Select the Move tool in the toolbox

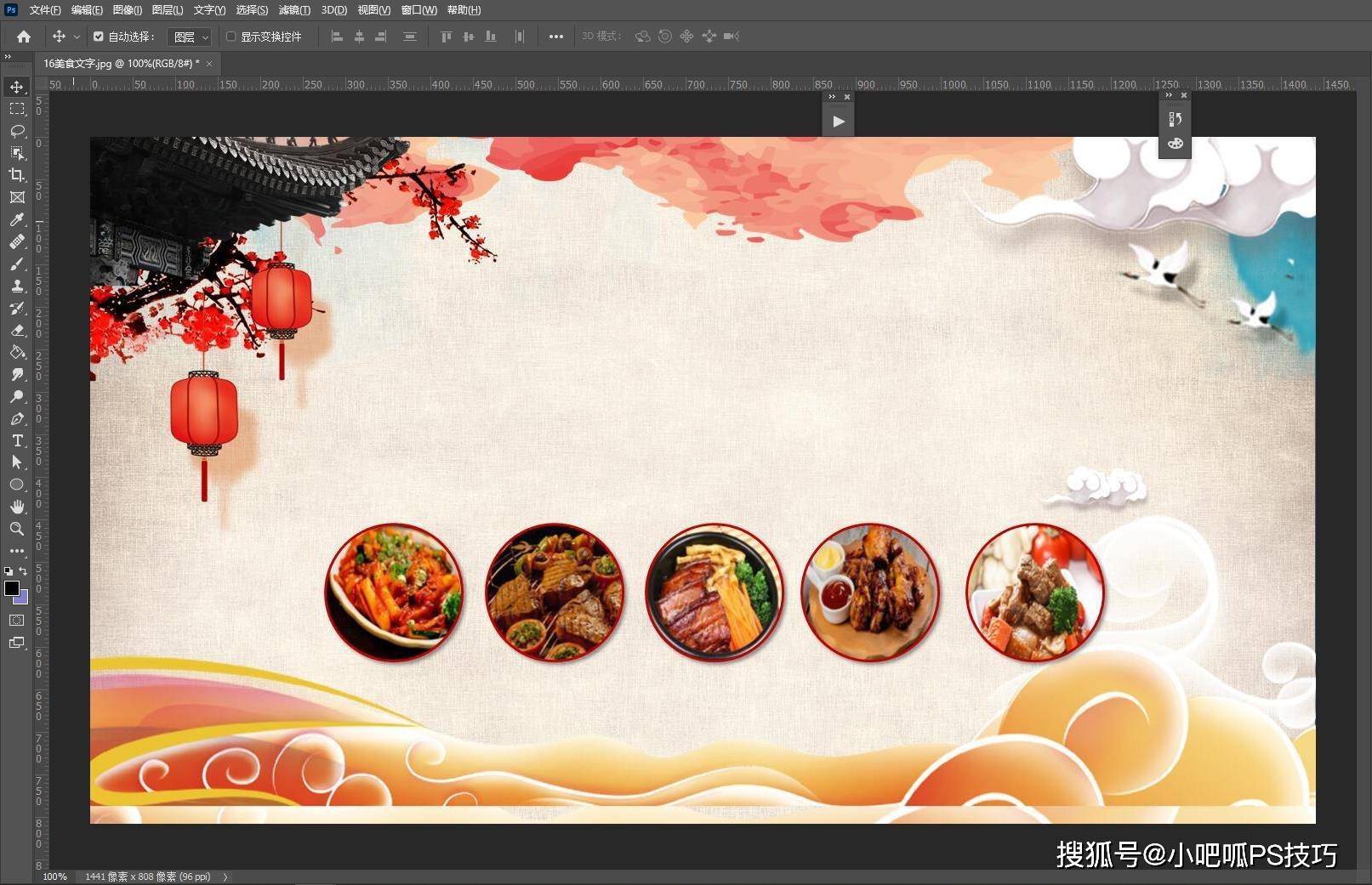pyautogui.click(x=16, y=87)
